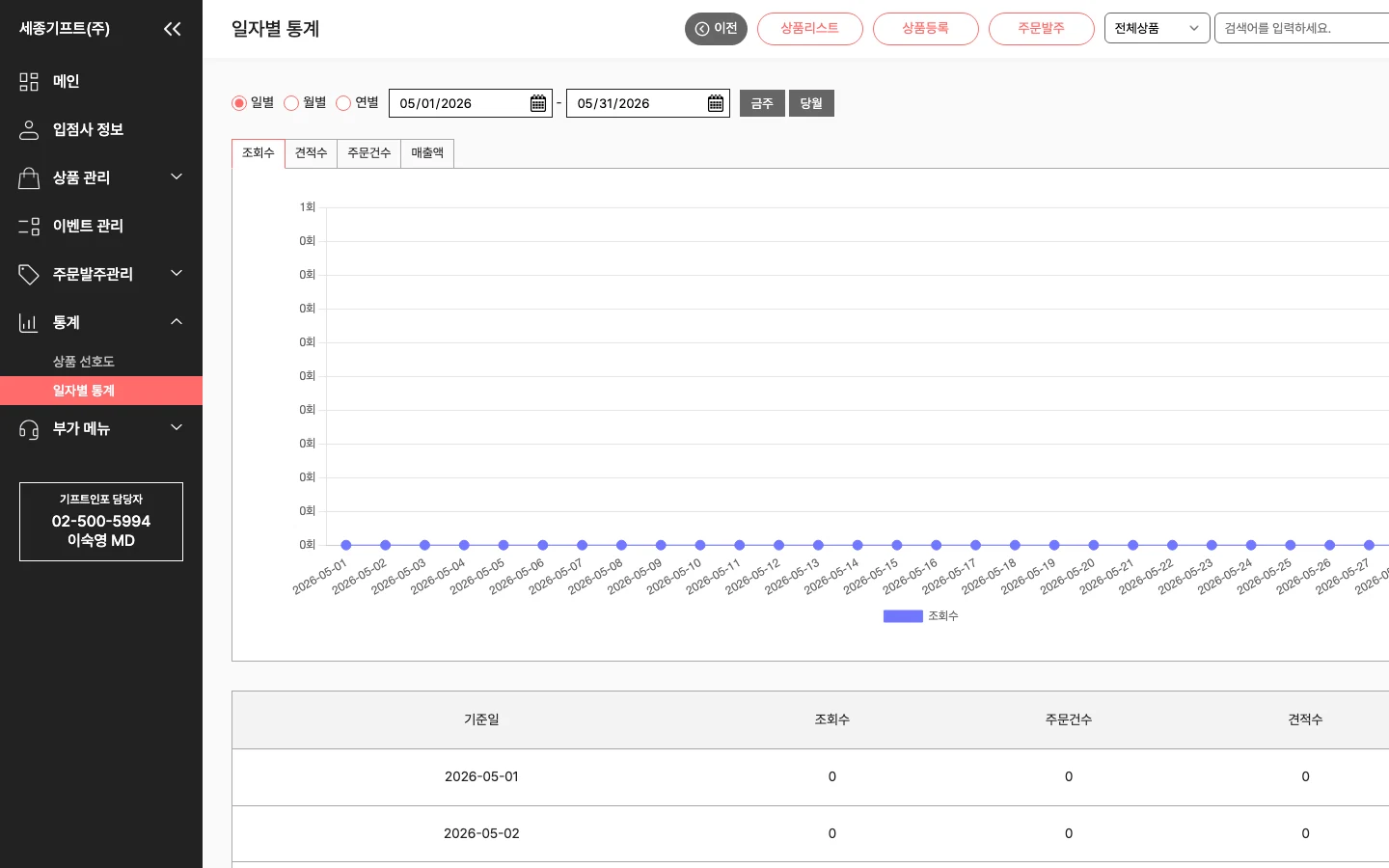This screenshot has width=1389, height=868.
Task: Collapse the 통계 submenu chevron
Action: coord(177,321)
